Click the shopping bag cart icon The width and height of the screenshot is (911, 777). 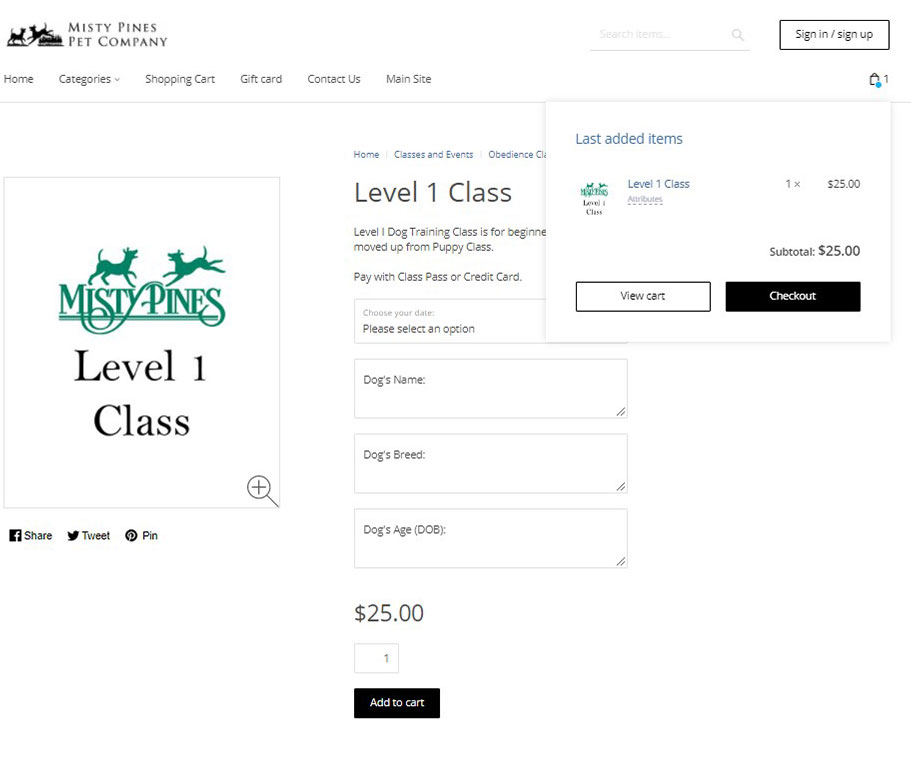coord(874,80)
